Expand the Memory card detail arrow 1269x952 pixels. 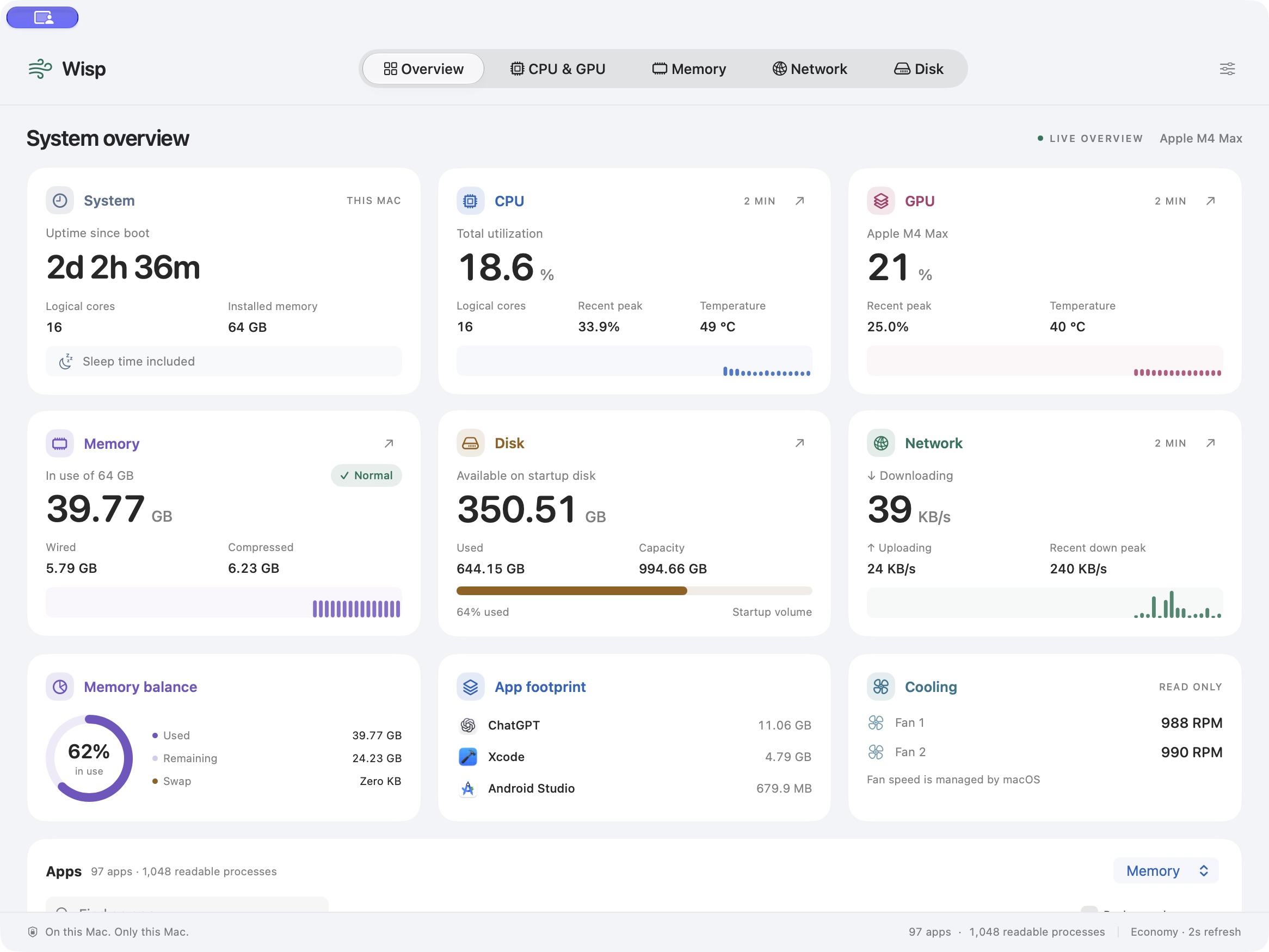[x=389, y=443]
